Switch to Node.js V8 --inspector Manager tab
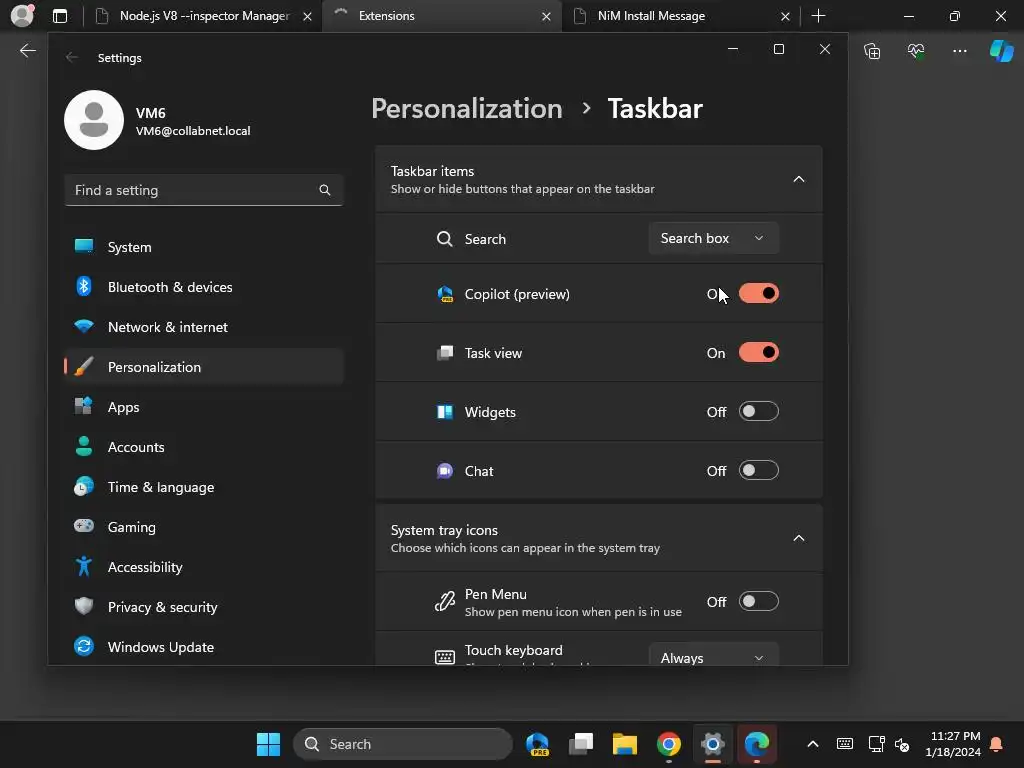 click(x=202, y=16)
